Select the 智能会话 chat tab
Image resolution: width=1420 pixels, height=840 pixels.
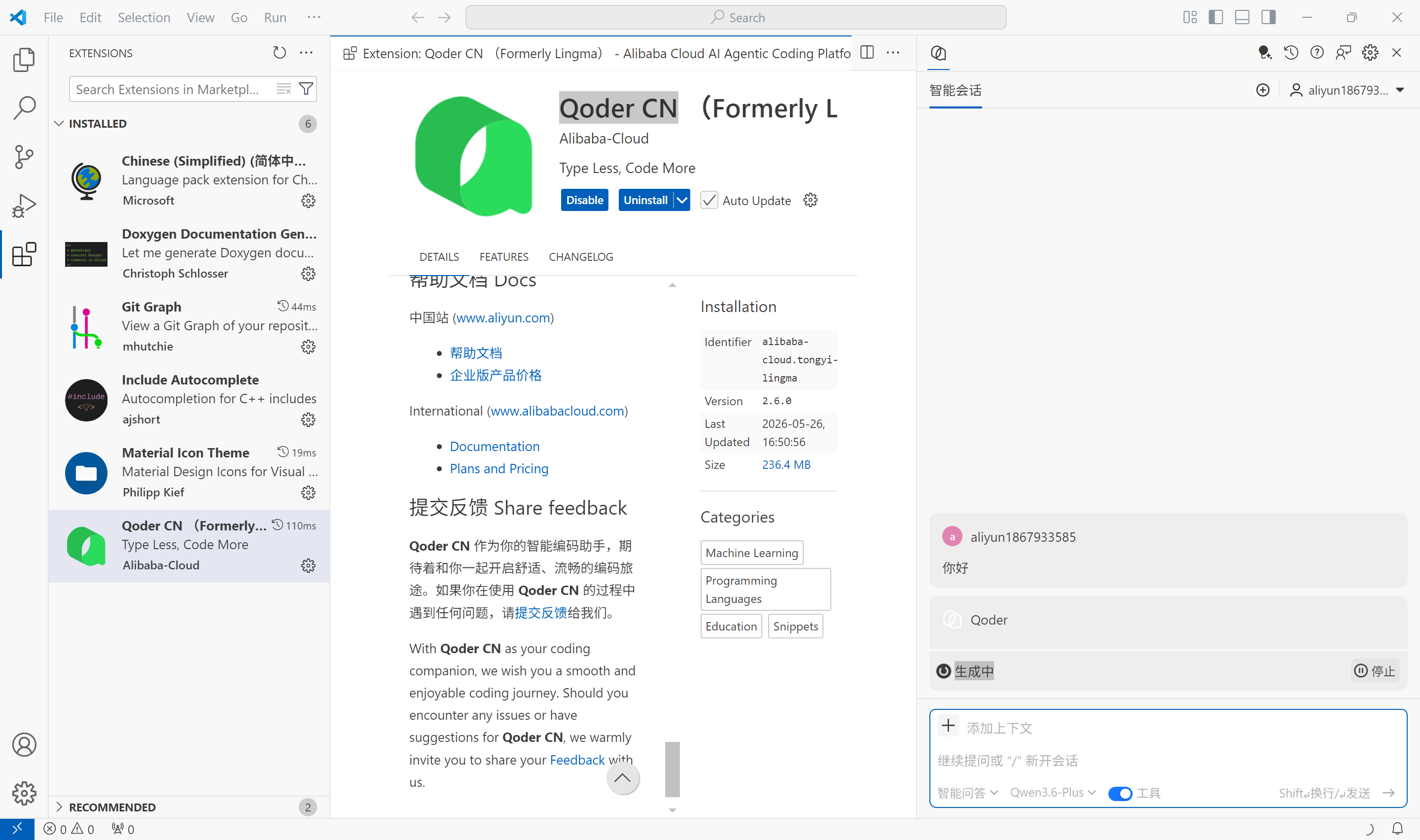tap(956, 91)
